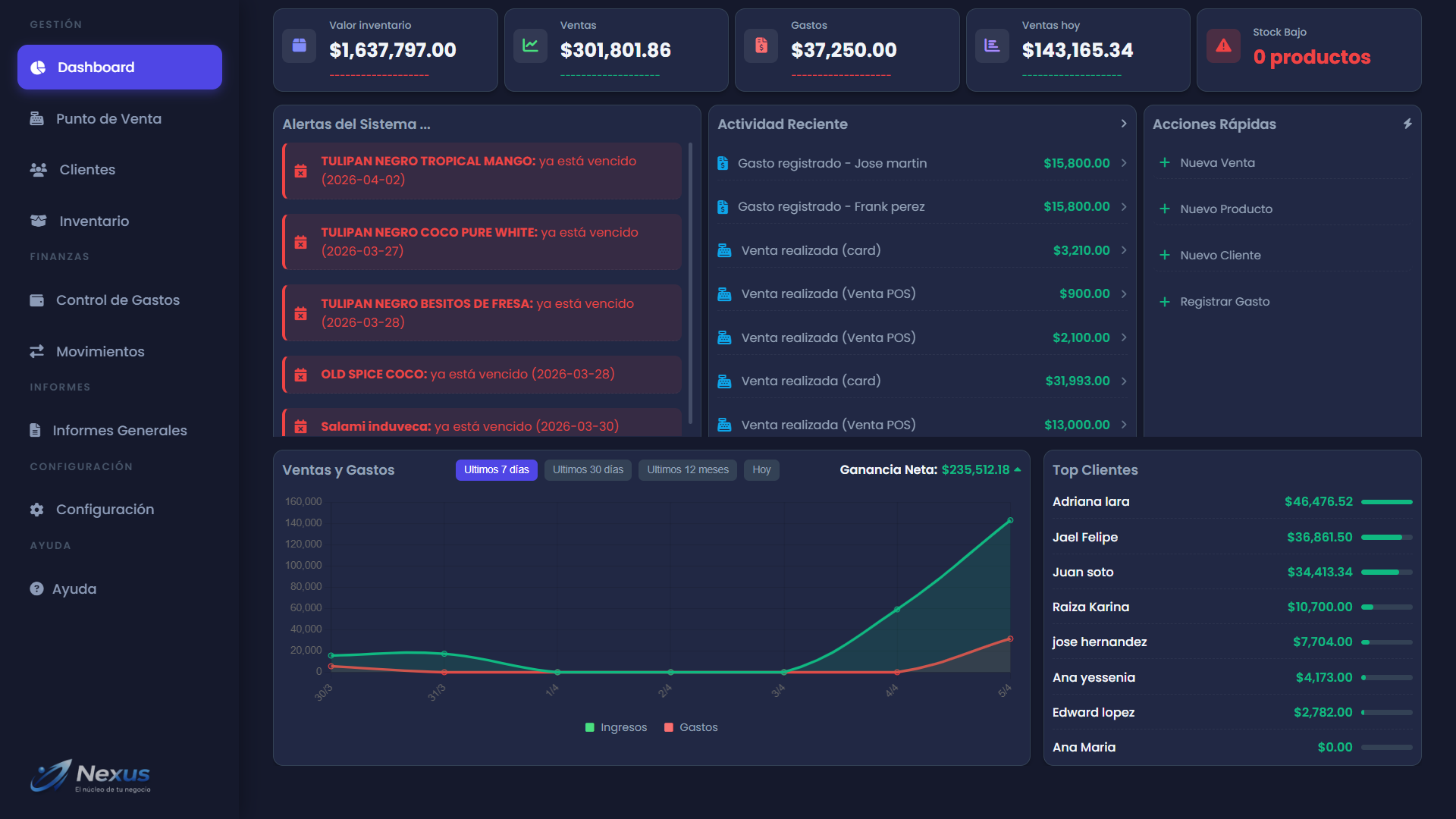The image size is (1456, 819).
Task: Click the Stock Bajo warning triangle icon
Action: click(1222, 46)
